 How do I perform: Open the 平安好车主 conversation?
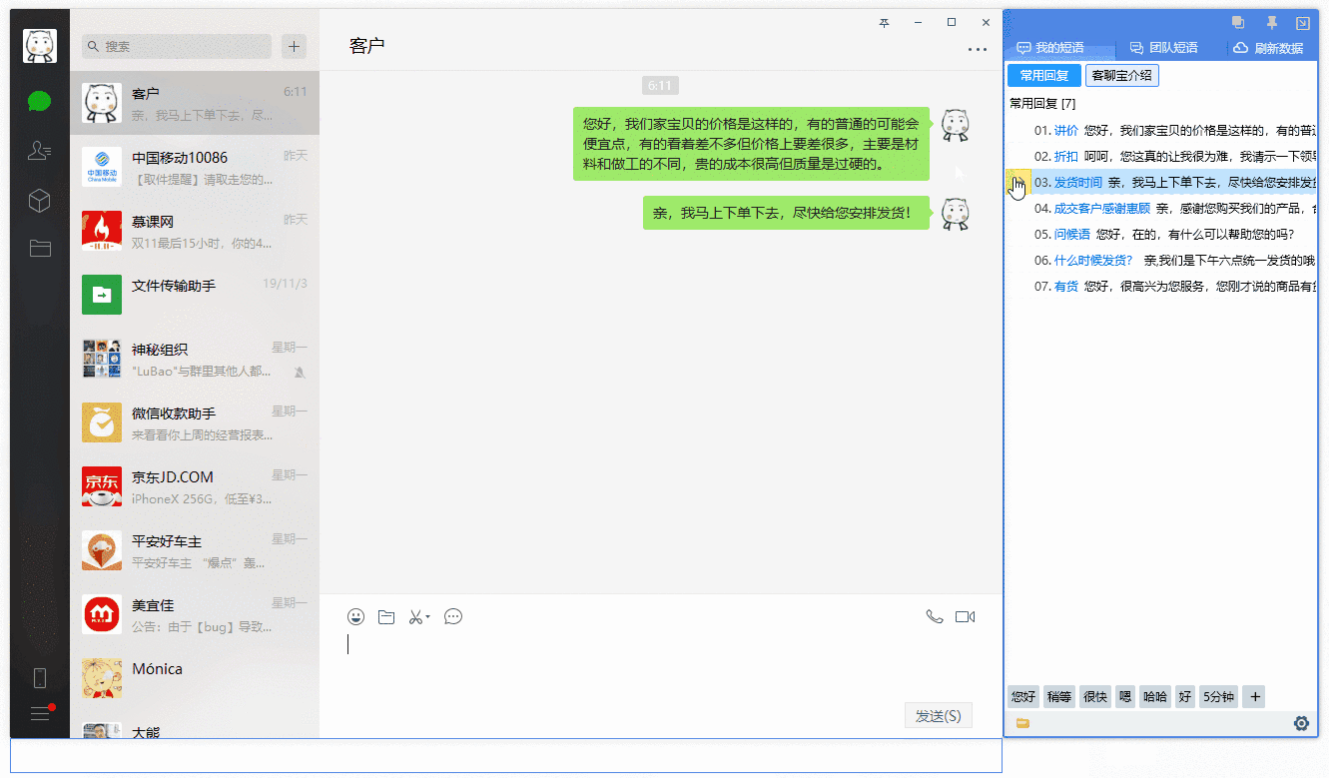pyautogui.click(x=195, y=551)
